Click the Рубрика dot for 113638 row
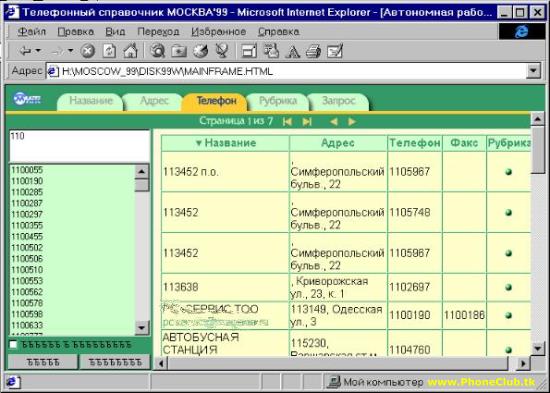Image resolution: width=550 pixels, height=393 pixels. coord(509,287)
